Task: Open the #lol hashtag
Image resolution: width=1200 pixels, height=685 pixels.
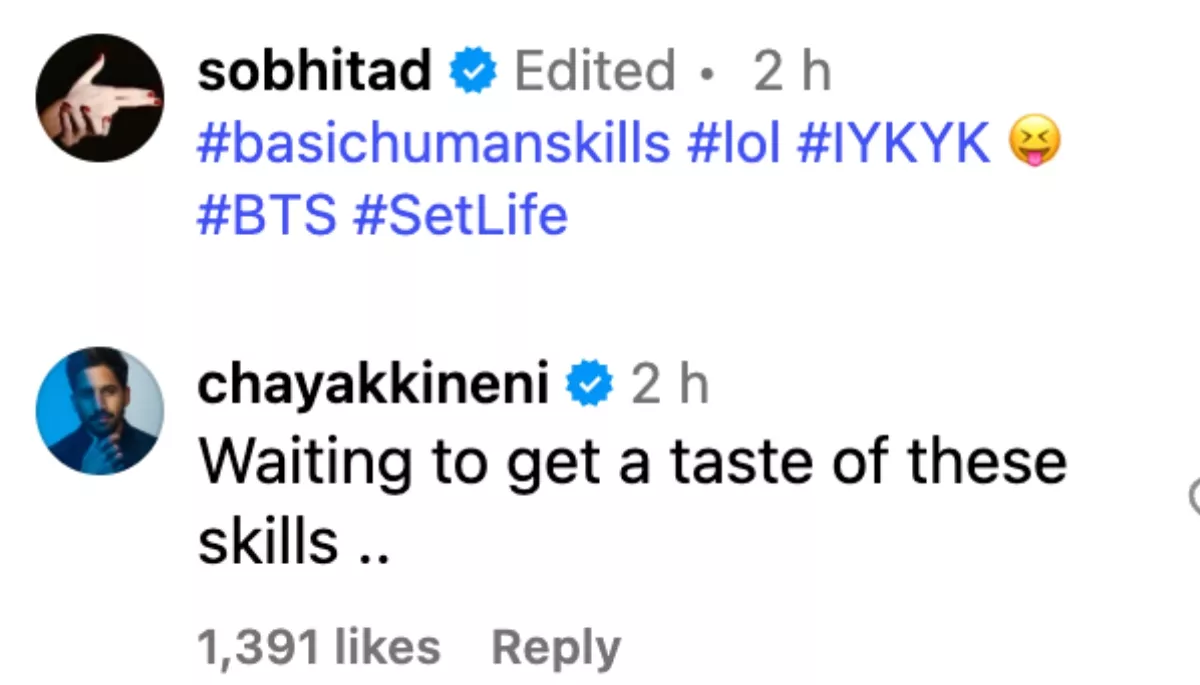Action: pos(733,145)
